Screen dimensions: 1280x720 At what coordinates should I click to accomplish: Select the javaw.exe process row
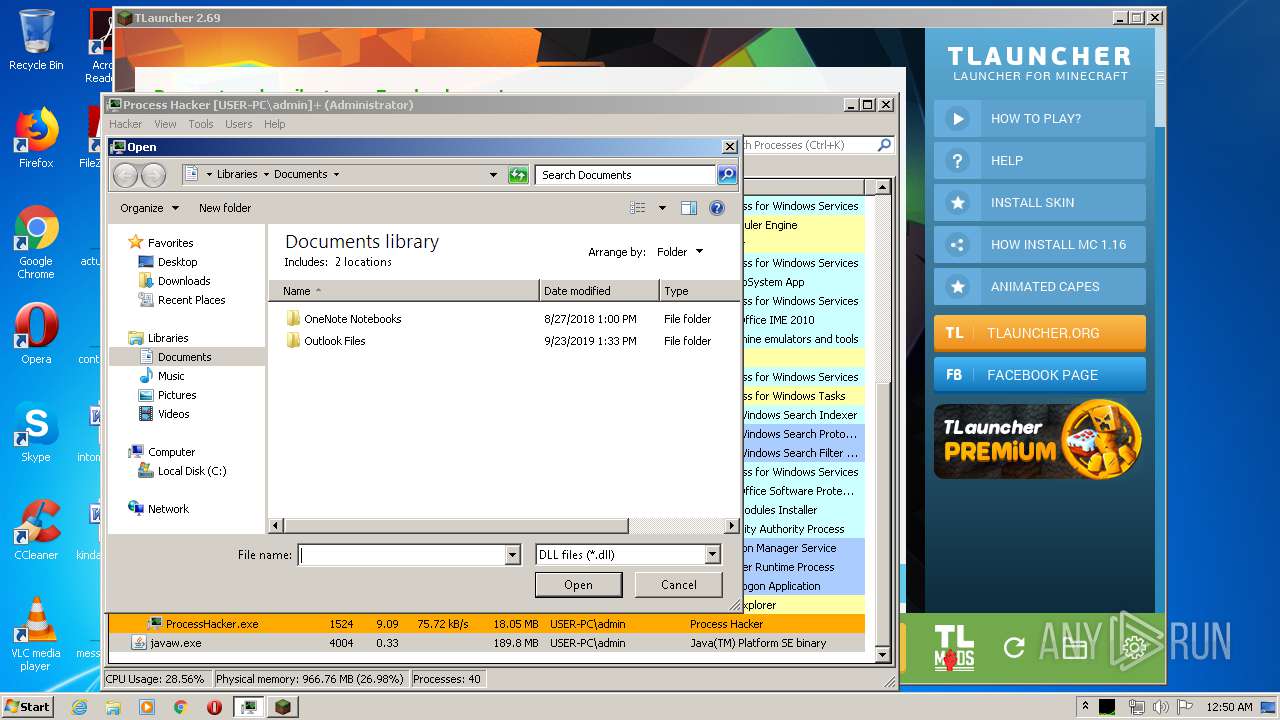point(487,643)
